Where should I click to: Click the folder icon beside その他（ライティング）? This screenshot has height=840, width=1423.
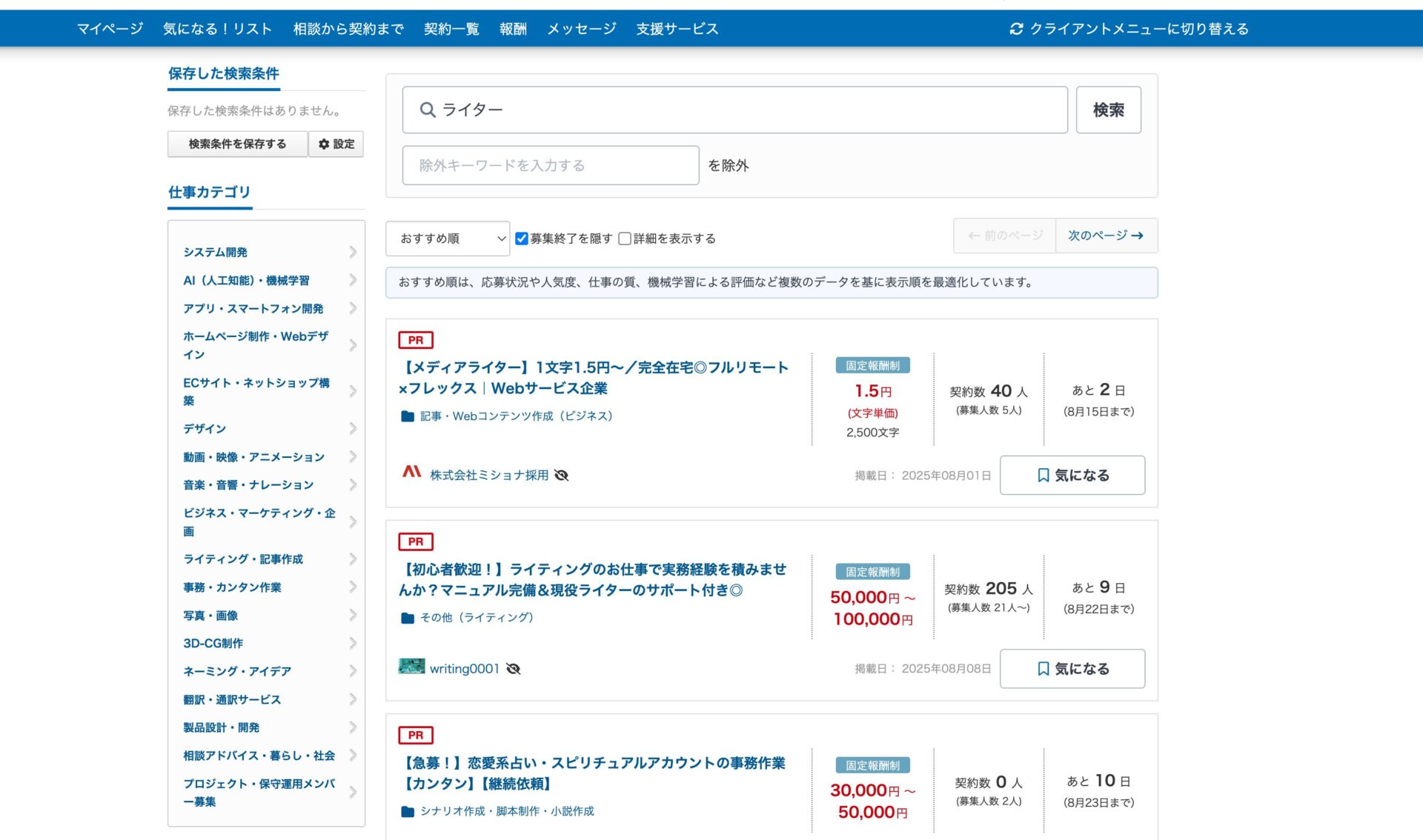point(408,617)
